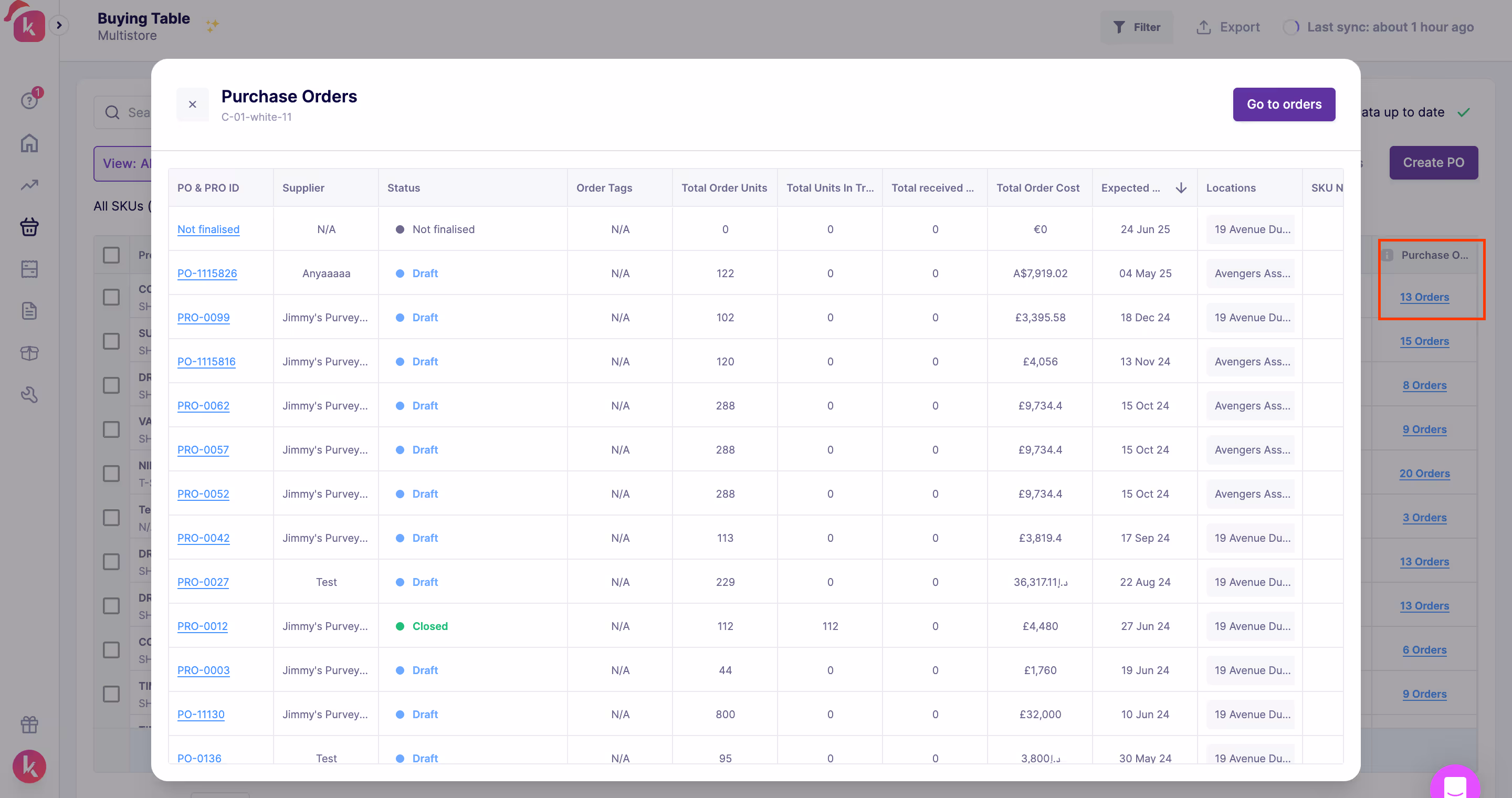Open the gift icon in sidebar
The height and width of the screenshot is (798, 1512).
(29, 725)
